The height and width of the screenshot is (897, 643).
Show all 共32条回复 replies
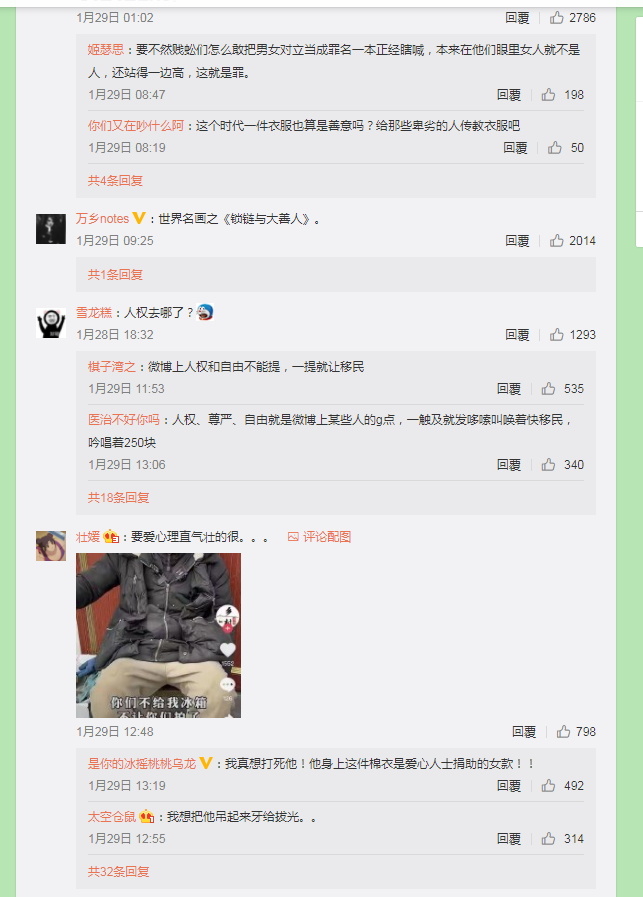[x=118, y=872]
